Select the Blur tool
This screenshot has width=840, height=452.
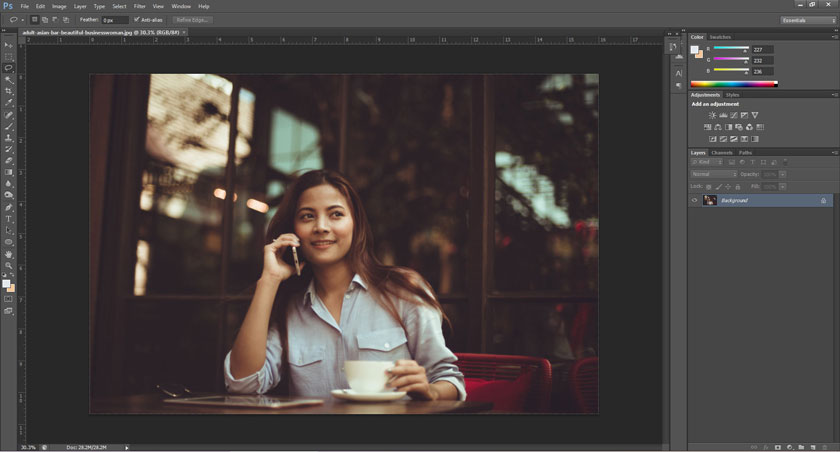pos(9,184)
